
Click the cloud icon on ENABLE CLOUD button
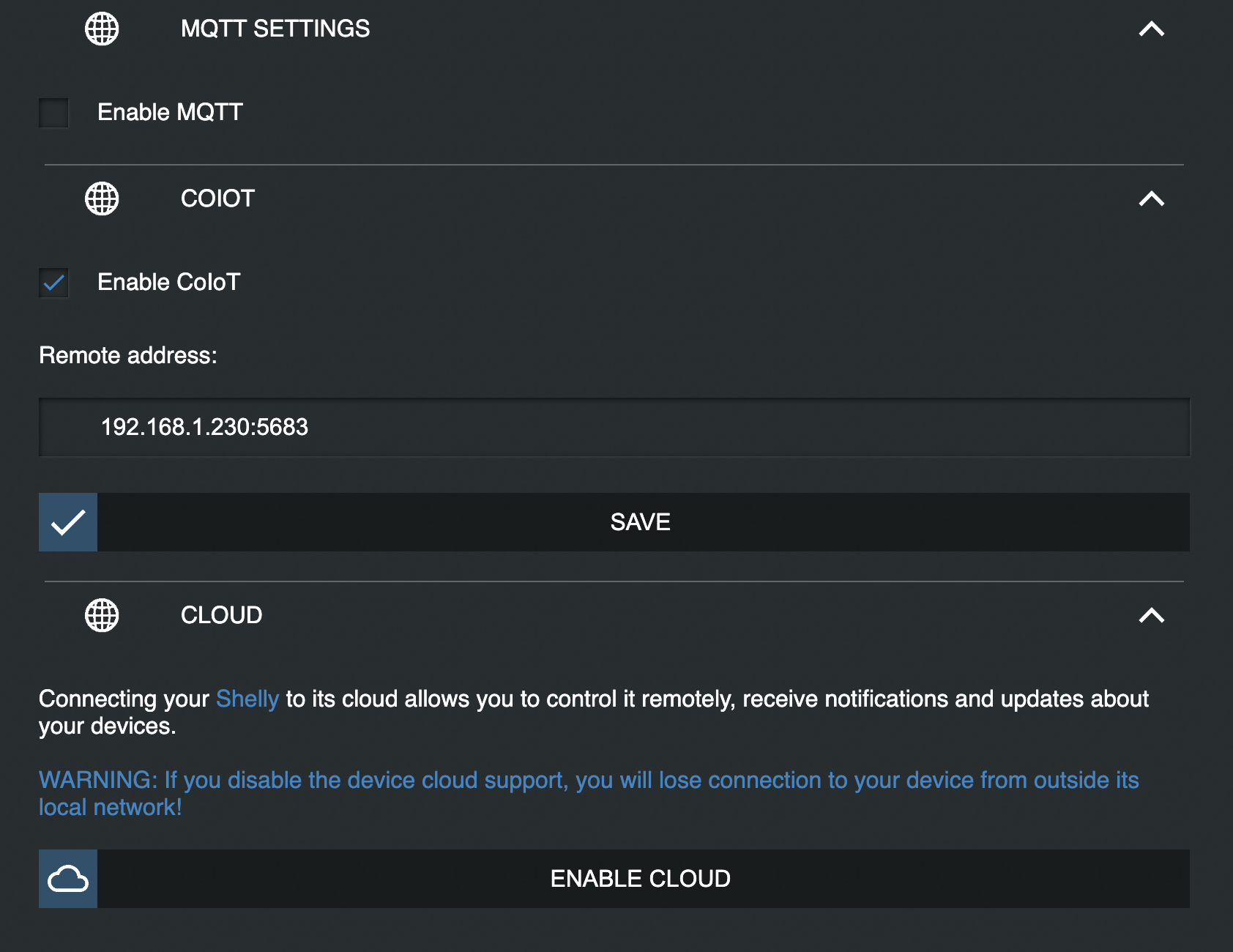coord(67,878)
